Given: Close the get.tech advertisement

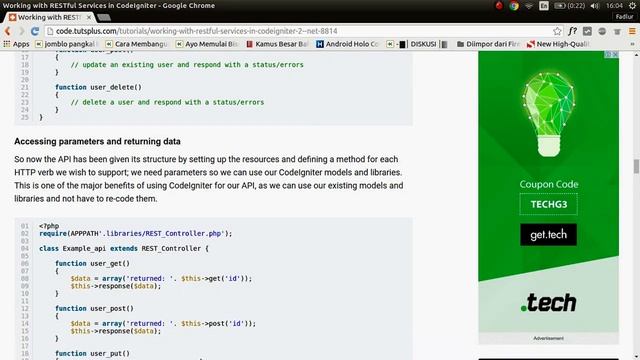Looking at the screenshot, I should click(x=615, y=54).
